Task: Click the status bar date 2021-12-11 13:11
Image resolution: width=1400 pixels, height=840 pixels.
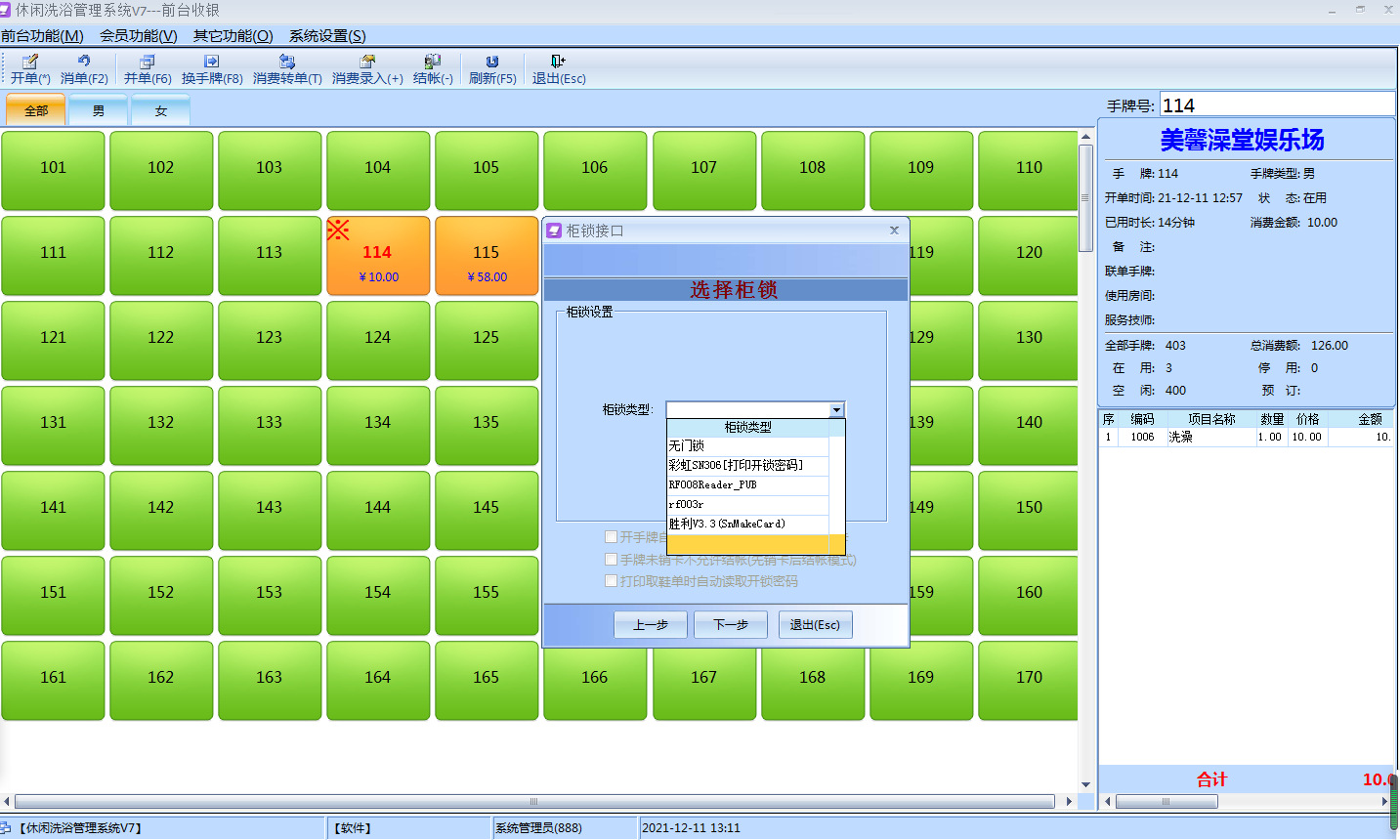Action: coord(691,828)
